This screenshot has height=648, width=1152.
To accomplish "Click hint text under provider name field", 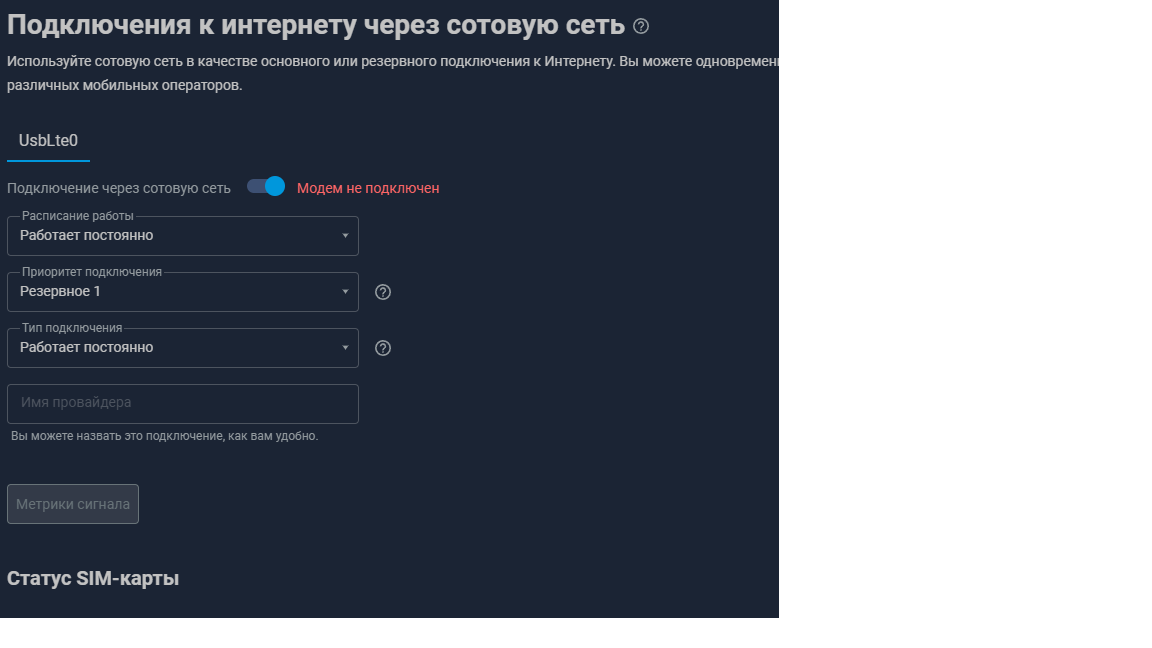I will (x=165, y=436).
